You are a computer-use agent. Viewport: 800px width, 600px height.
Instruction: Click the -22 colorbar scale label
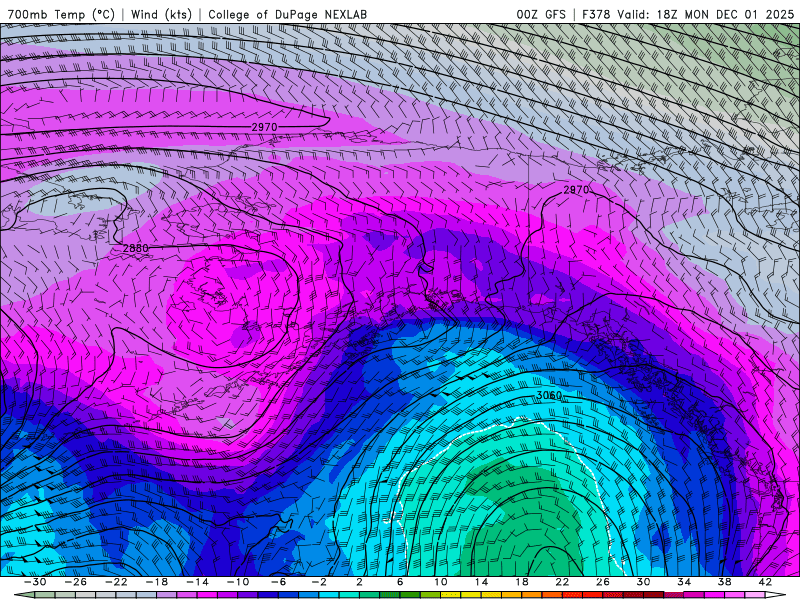[116, 582]
